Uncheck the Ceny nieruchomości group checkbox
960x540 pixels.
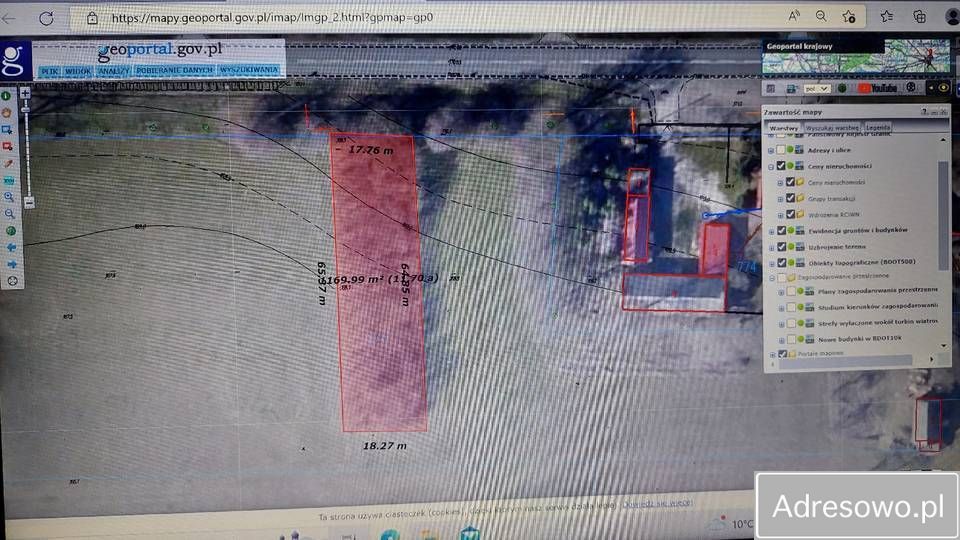(x=781, y=165)
